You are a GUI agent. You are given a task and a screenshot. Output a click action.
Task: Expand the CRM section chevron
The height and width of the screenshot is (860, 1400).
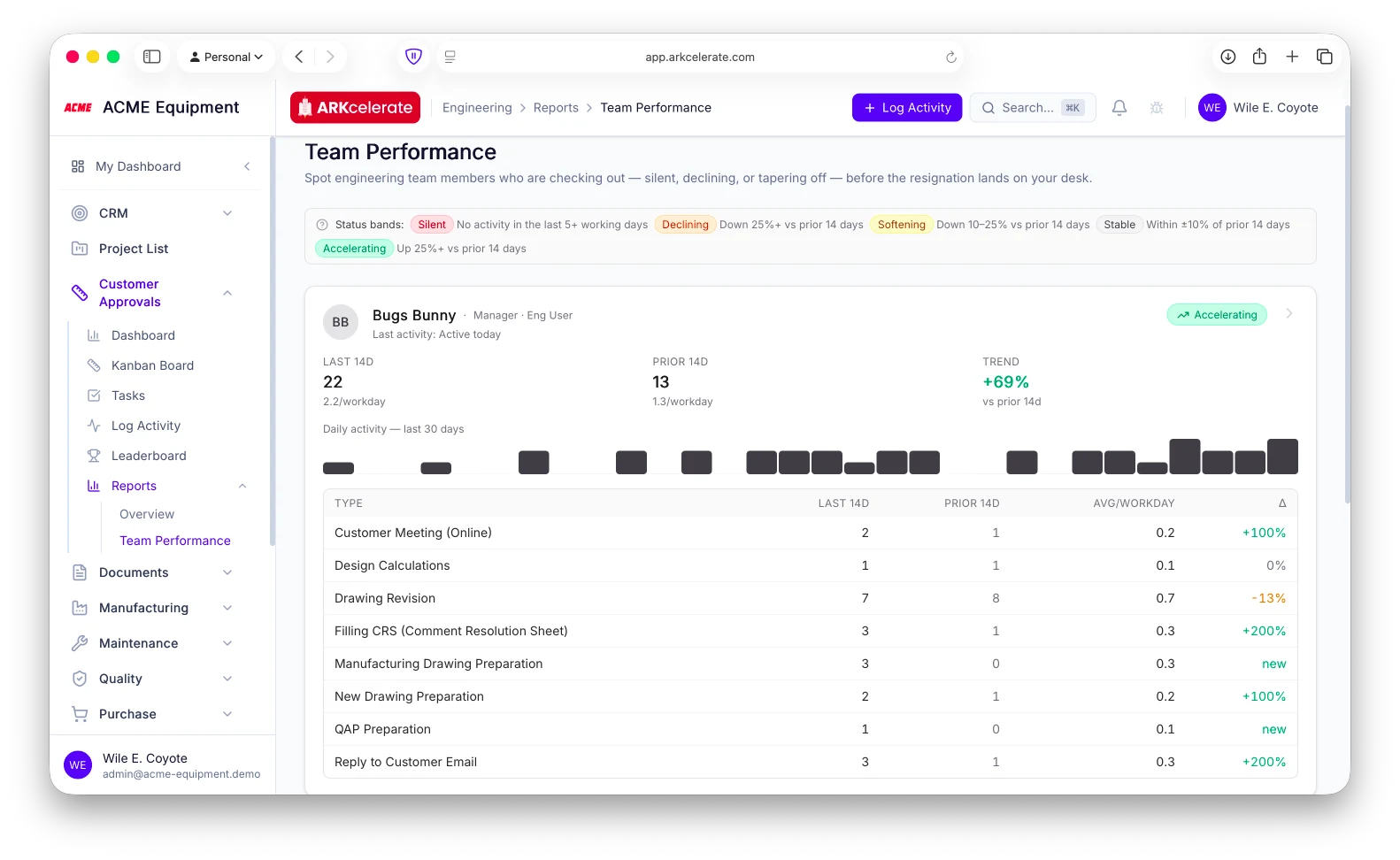click(227, 213)
